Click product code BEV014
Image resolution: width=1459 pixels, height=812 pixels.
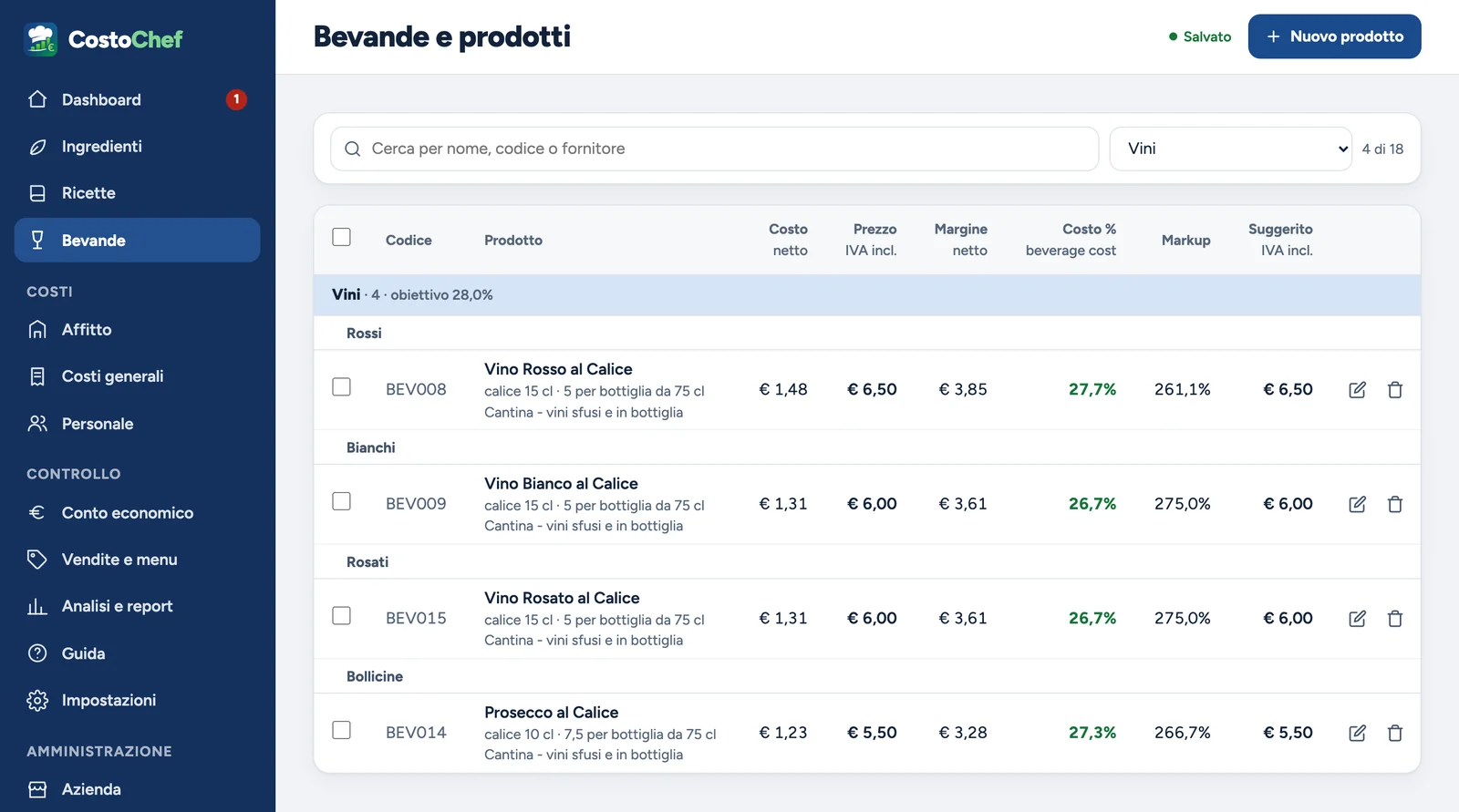click(x=416, y=733)
